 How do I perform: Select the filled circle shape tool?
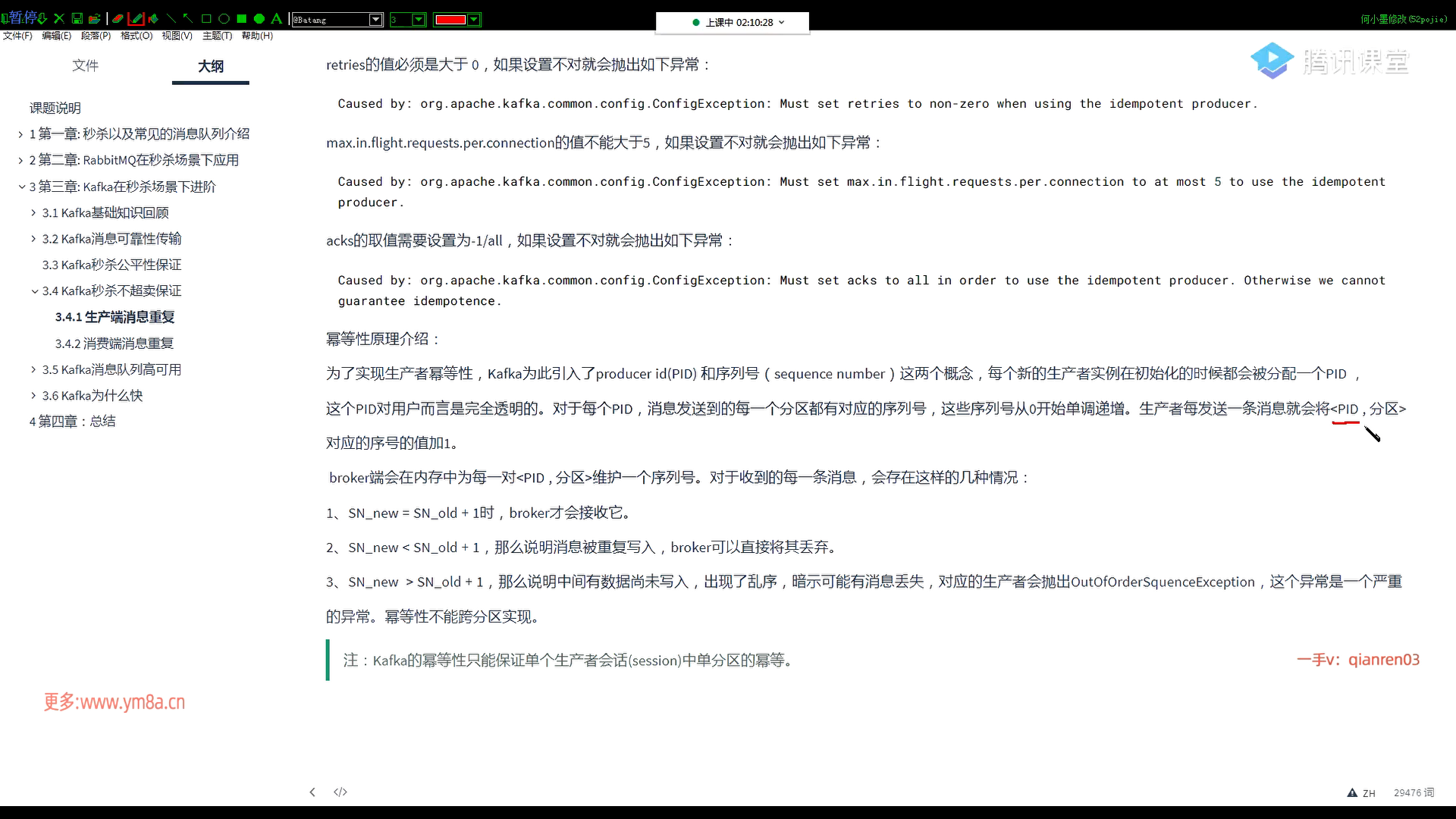point(259,19)
